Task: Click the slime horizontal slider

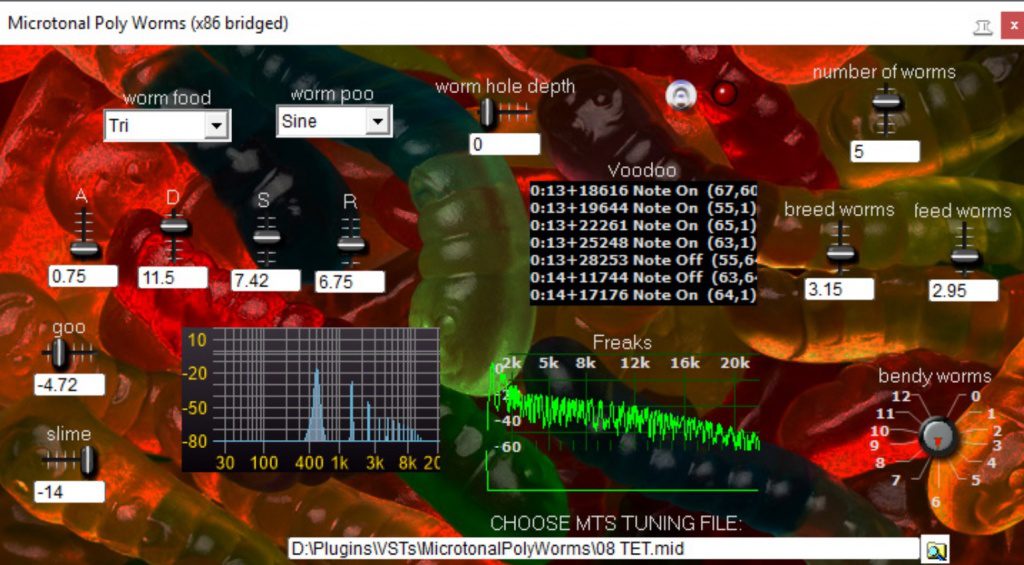Action: 69,460
